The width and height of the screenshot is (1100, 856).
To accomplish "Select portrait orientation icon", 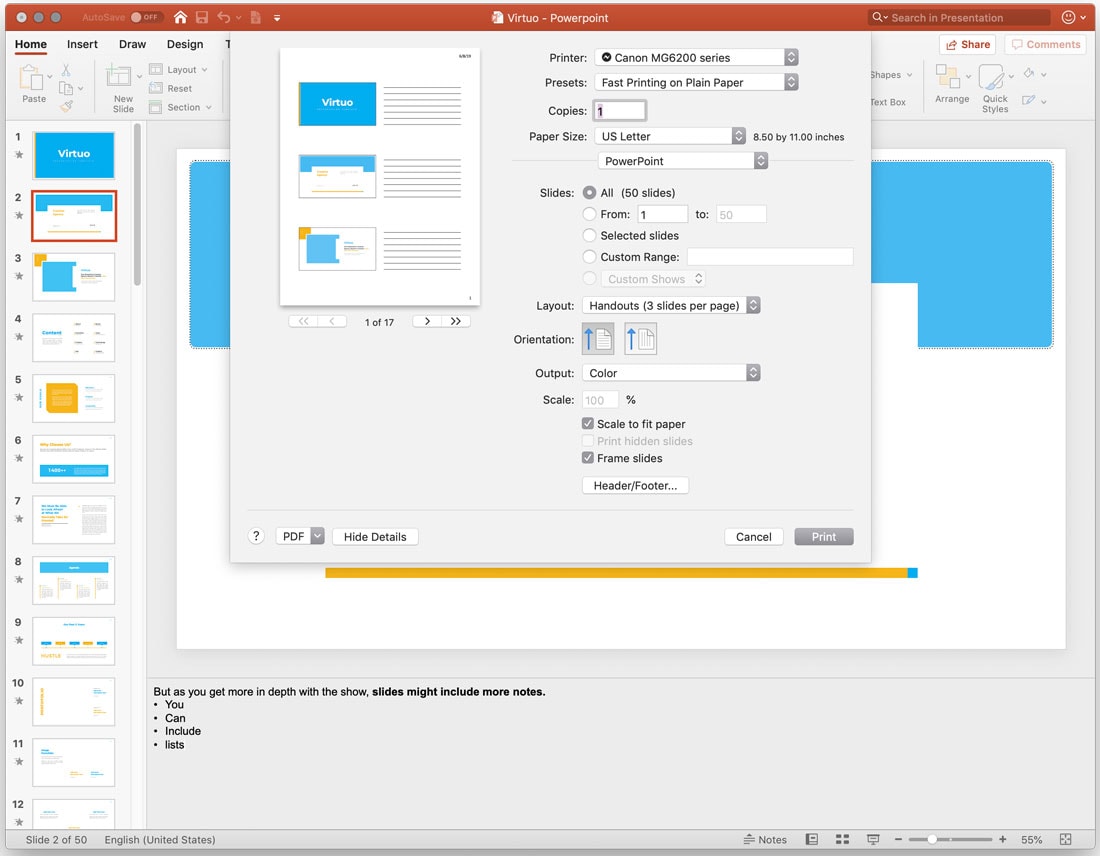I will click(597, 339).
